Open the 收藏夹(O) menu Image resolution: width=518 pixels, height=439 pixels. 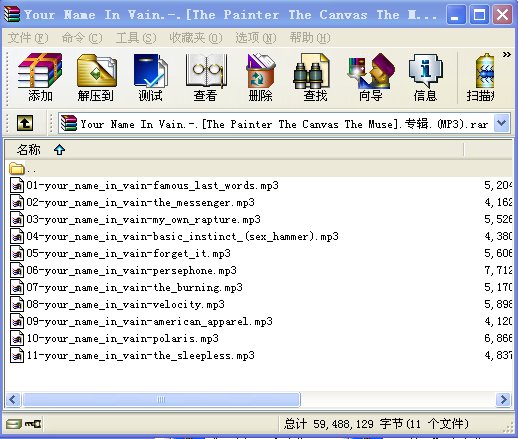click(x=196, y=38)
